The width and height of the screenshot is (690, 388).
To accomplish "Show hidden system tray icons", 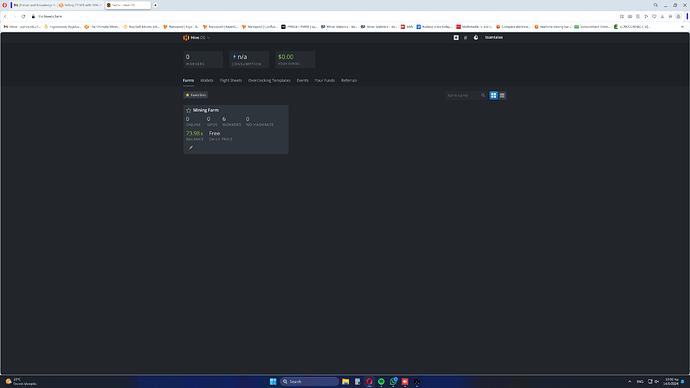I will [x=629, y=381].
